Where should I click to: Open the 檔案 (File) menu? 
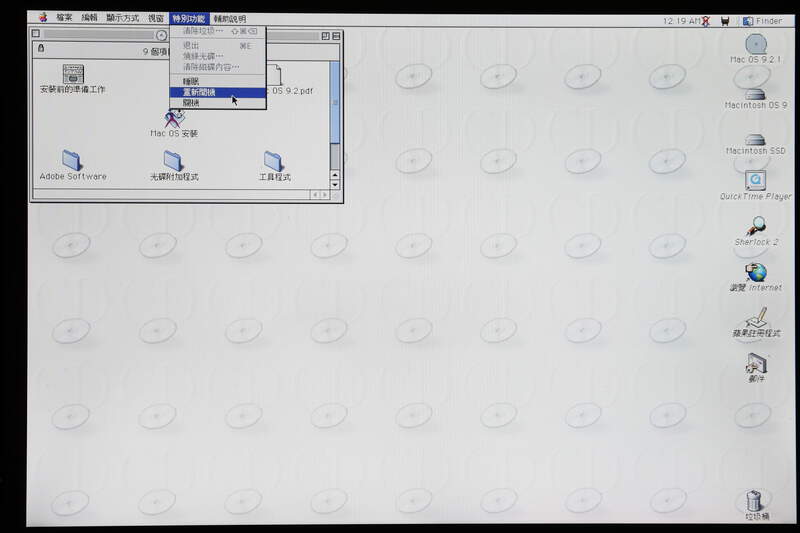pyautogui.click(x=64, y=18)
